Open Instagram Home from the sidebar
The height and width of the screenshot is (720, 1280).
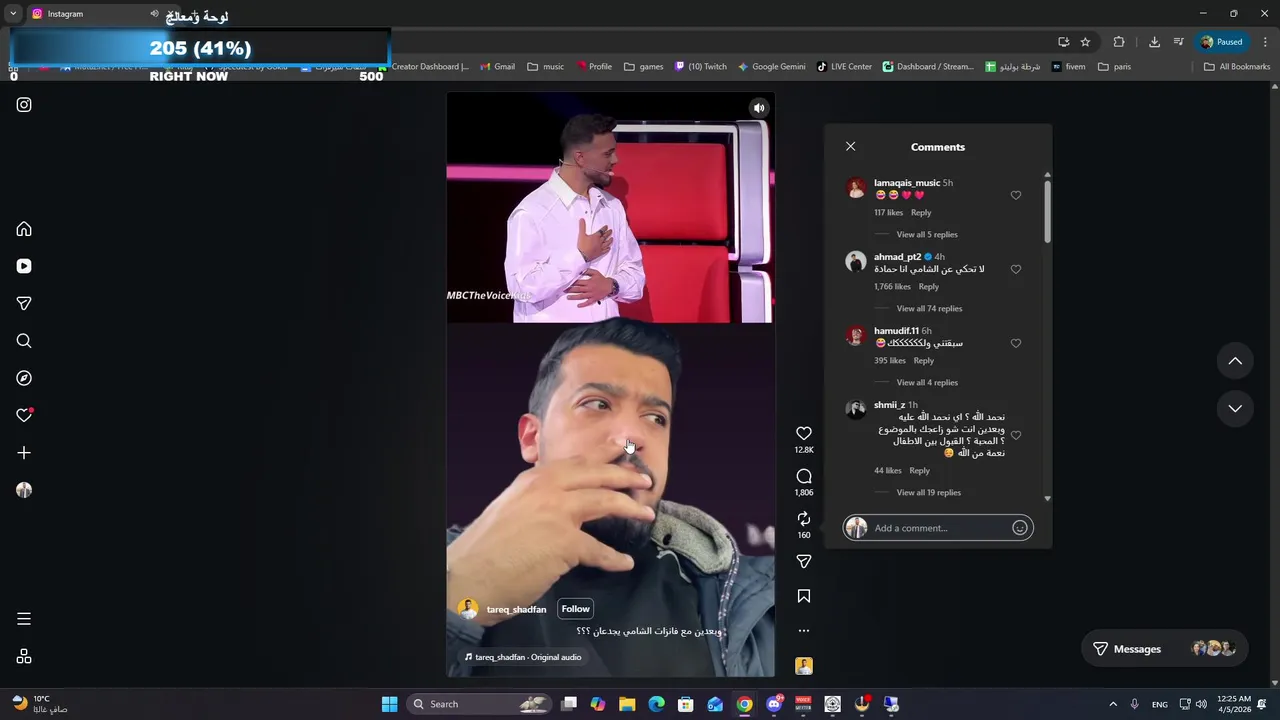coord(24,229)
